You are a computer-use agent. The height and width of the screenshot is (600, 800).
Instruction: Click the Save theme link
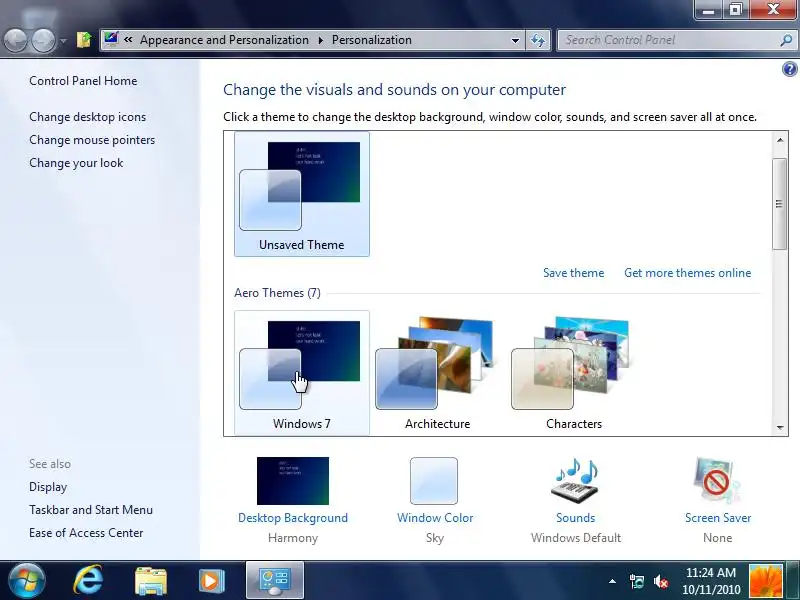pyautogui.click(x=573, y=273)
